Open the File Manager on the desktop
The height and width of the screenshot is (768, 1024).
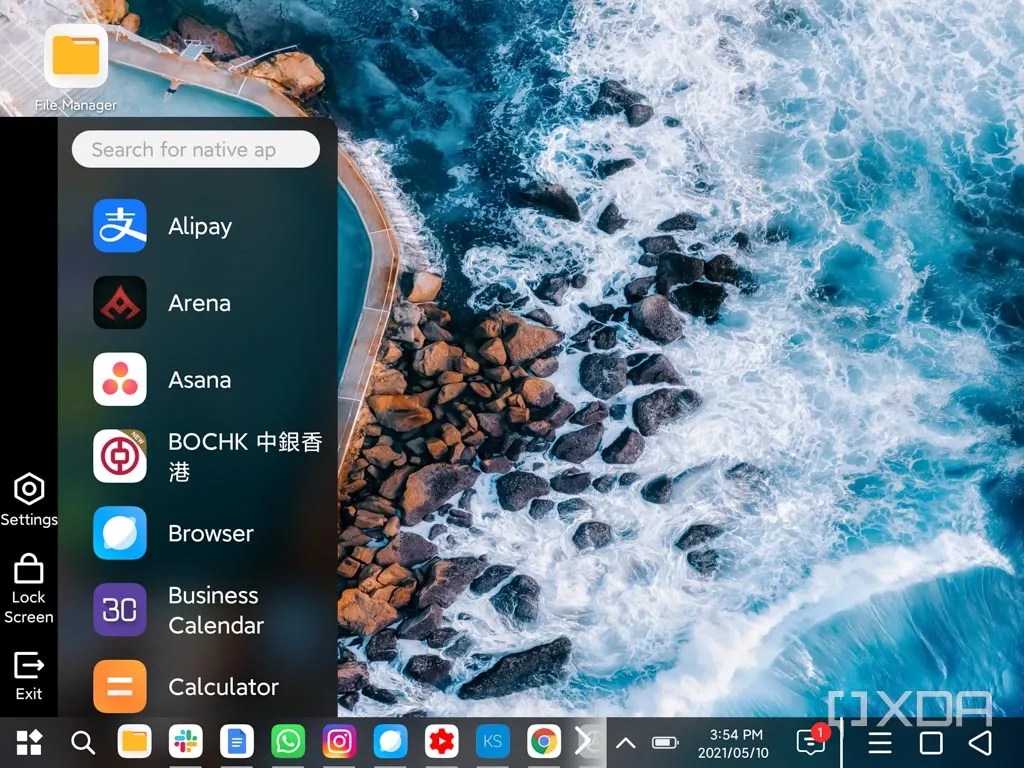[74, 57]
